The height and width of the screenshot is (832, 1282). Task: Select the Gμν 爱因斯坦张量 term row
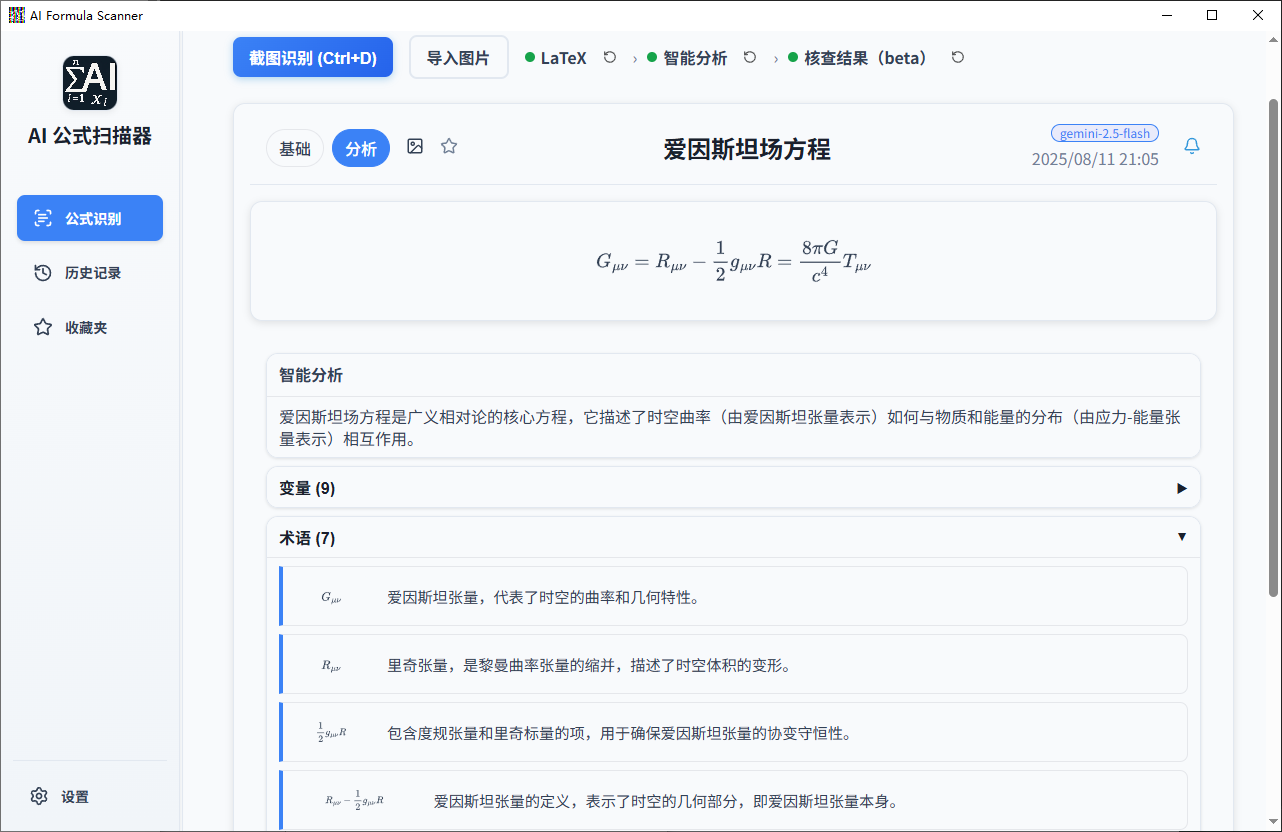(x=733, y=597)
